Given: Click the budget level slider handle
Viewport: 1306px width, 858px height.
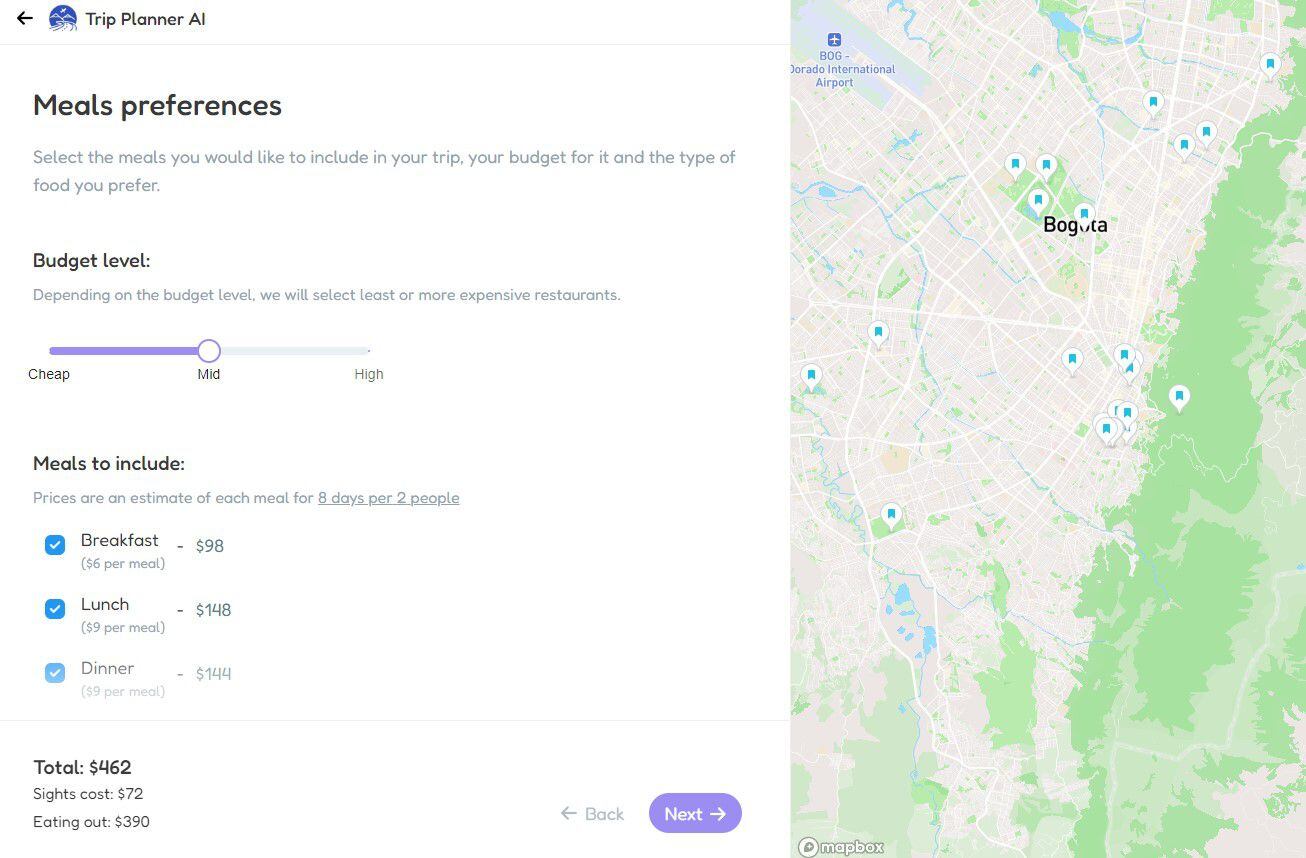Looking at the screenshot, I should coord(209,351).
